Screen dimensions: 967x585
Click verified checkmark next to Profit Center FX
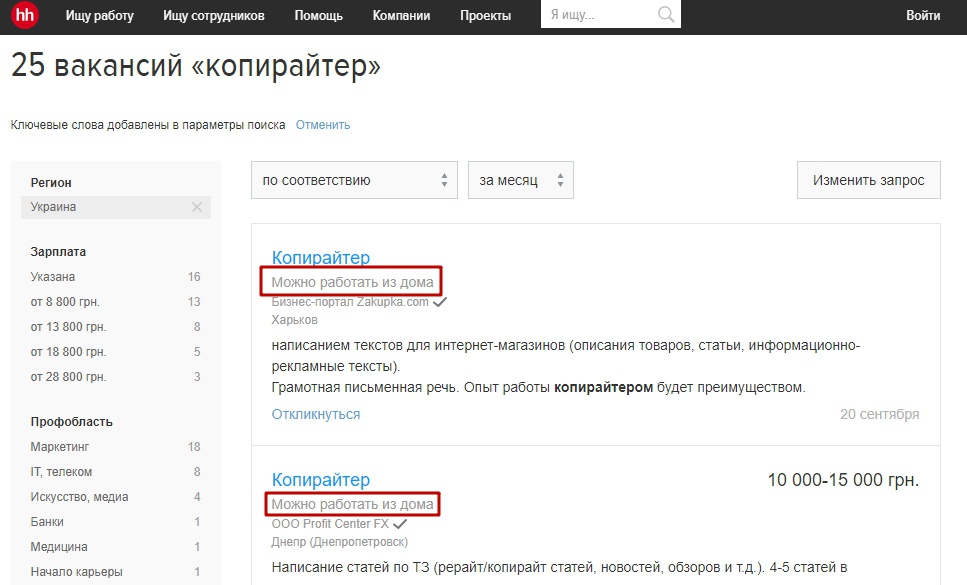400,523
